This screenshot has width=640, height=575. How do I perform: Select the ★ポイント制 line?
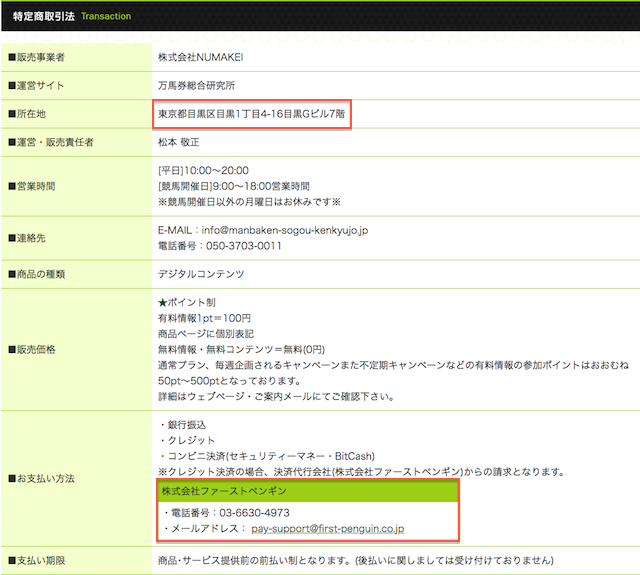(187, 302)
